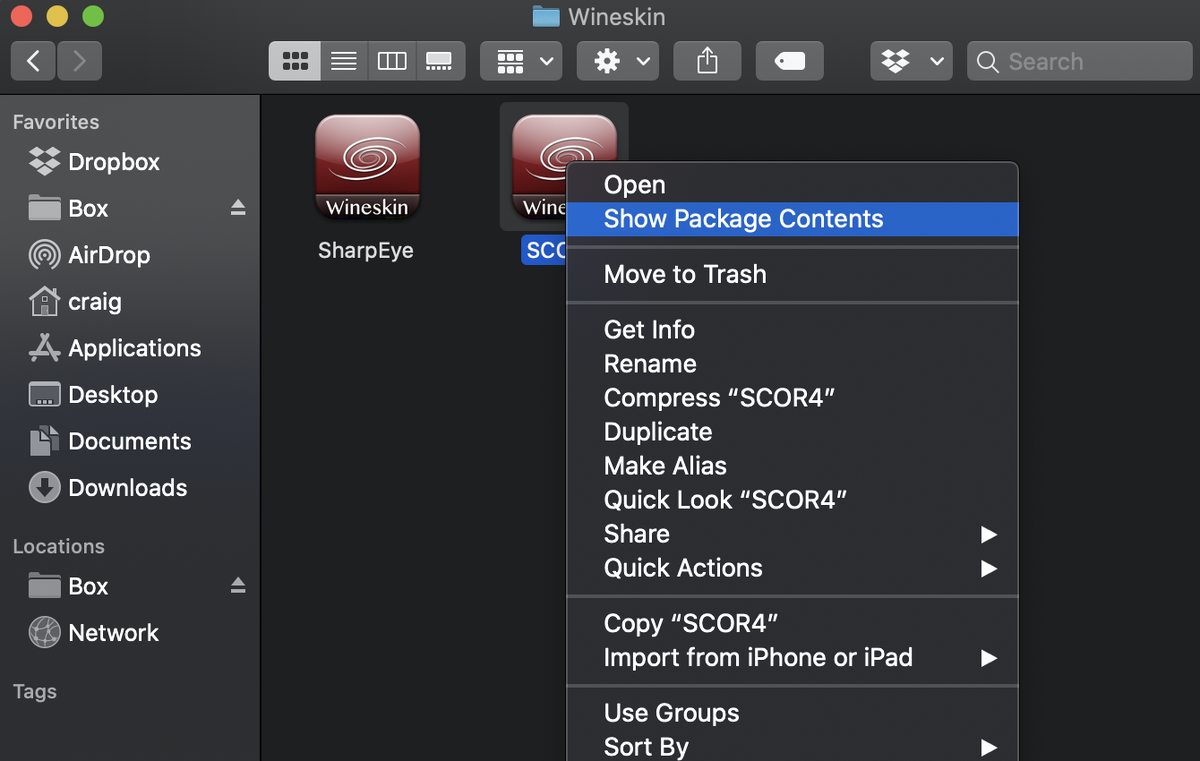The image size is (1200, 761).
Task: Click the Back navigation arrow
Action: [33, 61]
